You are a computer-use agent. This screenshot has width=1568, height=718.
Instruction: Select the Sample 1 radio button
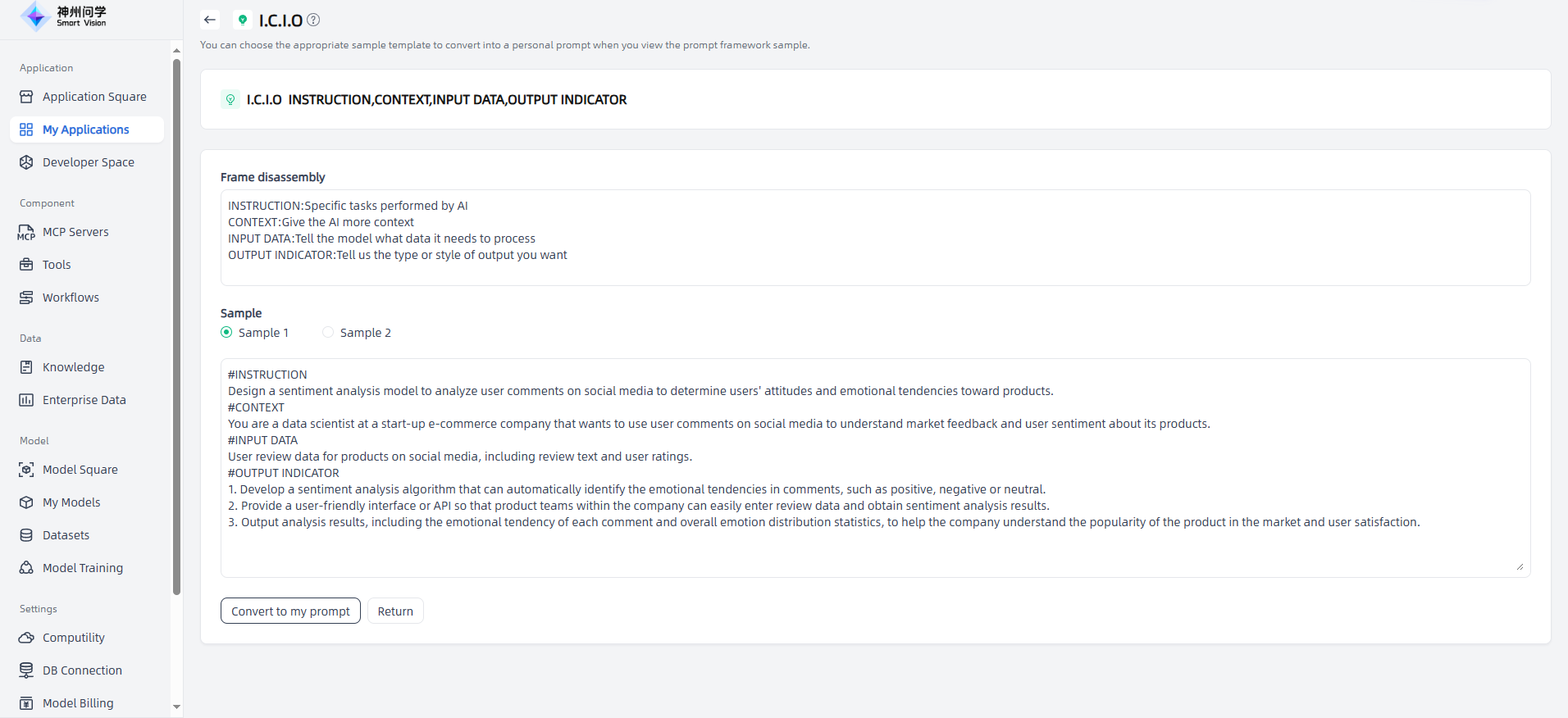[x=226, y=332]
